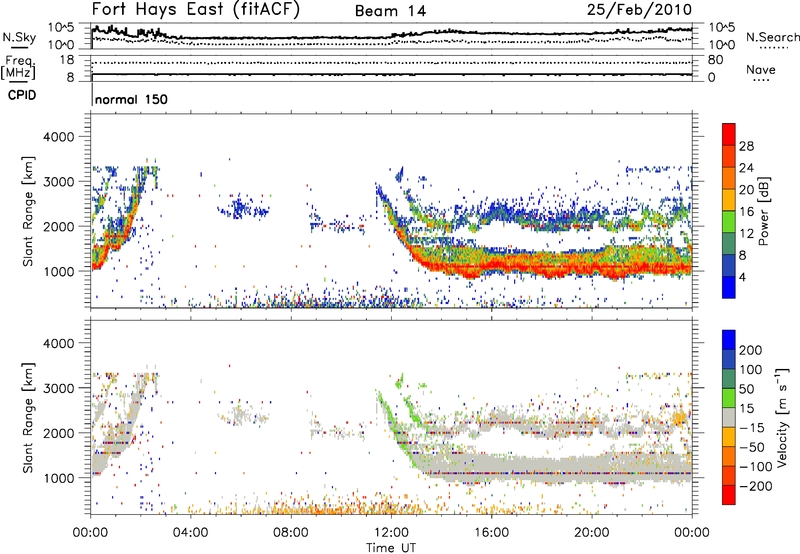Screen dimensions: 800x554
Task: Click the 'Freq. [MHz]' axis label
Action: pos(18,68)
